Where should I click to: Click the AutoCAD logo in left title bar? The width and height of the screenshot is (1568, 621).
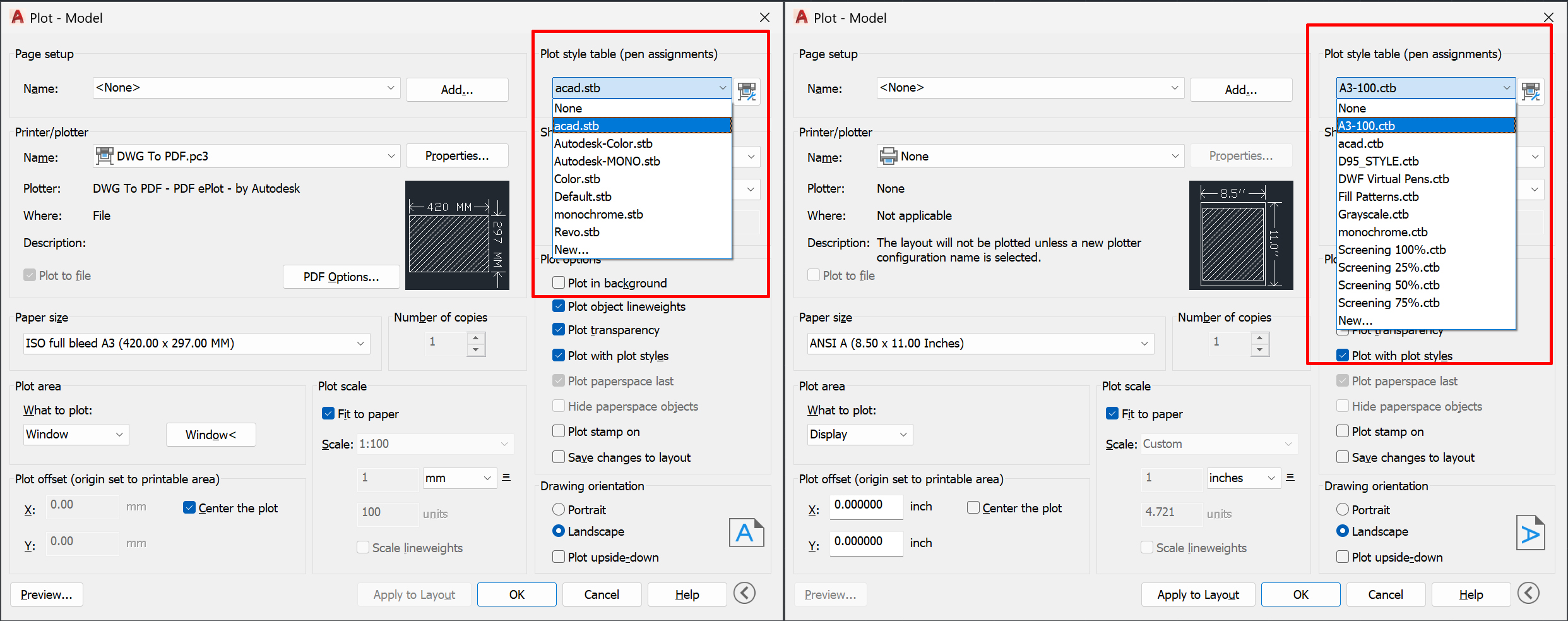click(18, 17)
